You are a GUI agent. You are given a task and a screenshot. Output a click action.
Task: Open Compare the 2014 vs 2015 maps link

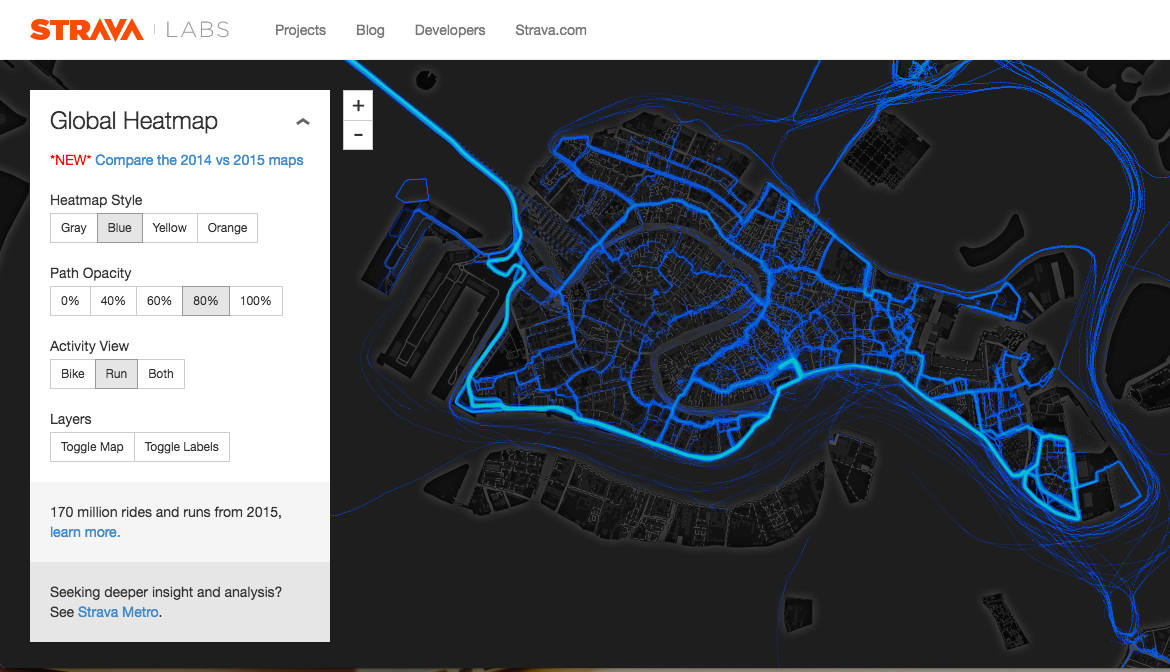(x=199, y=160)
